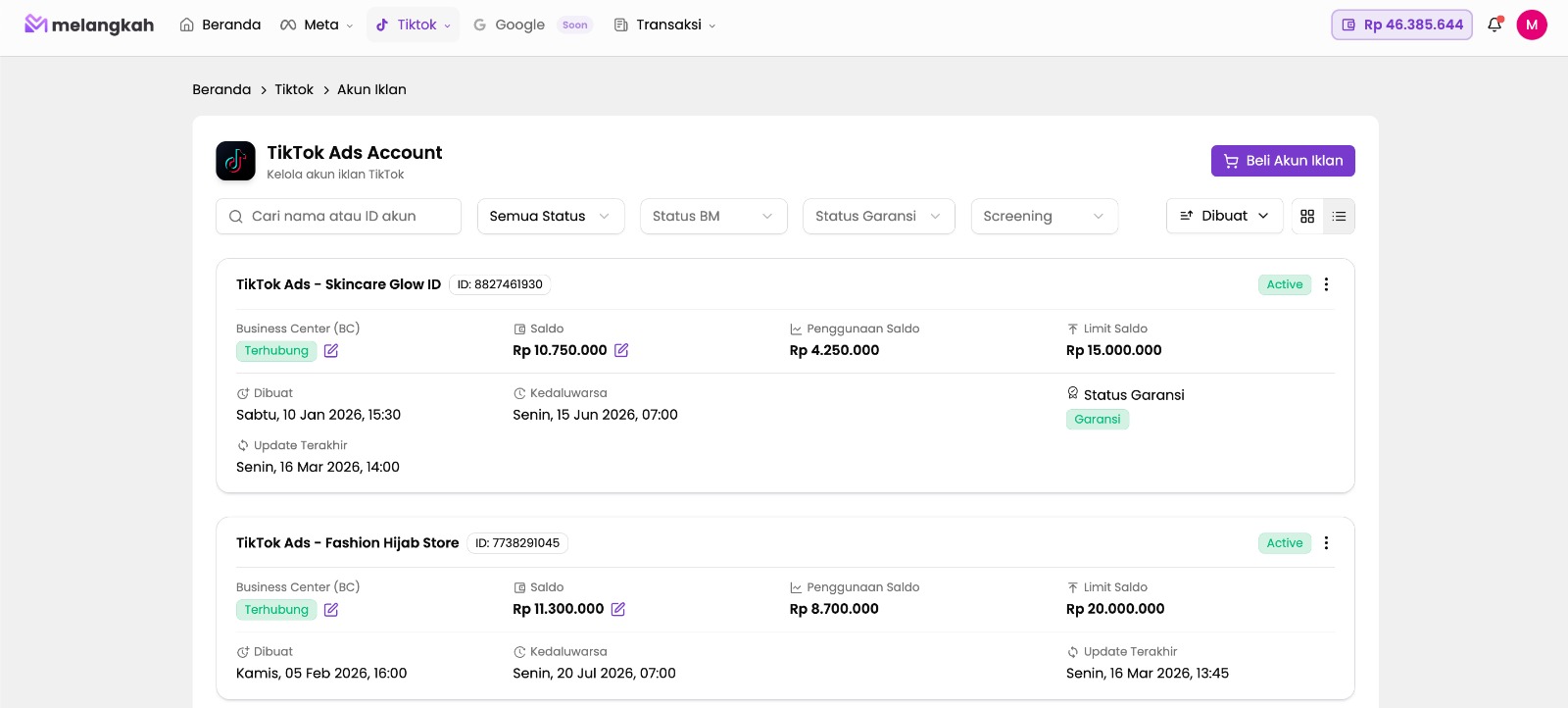Click the Tiktok breadcrumb link

294,89
